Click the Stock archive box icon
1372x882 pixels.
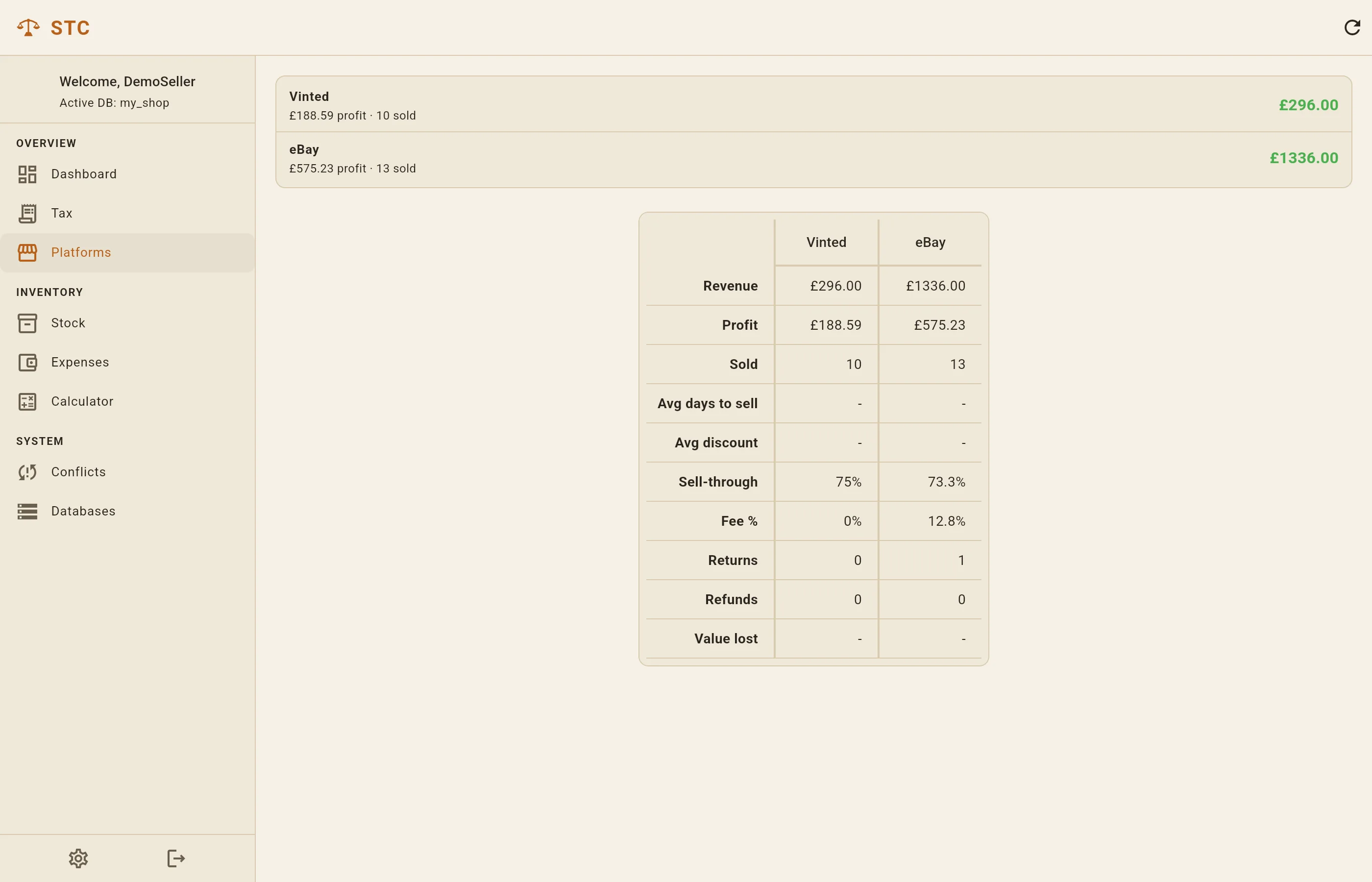[27, 323]
